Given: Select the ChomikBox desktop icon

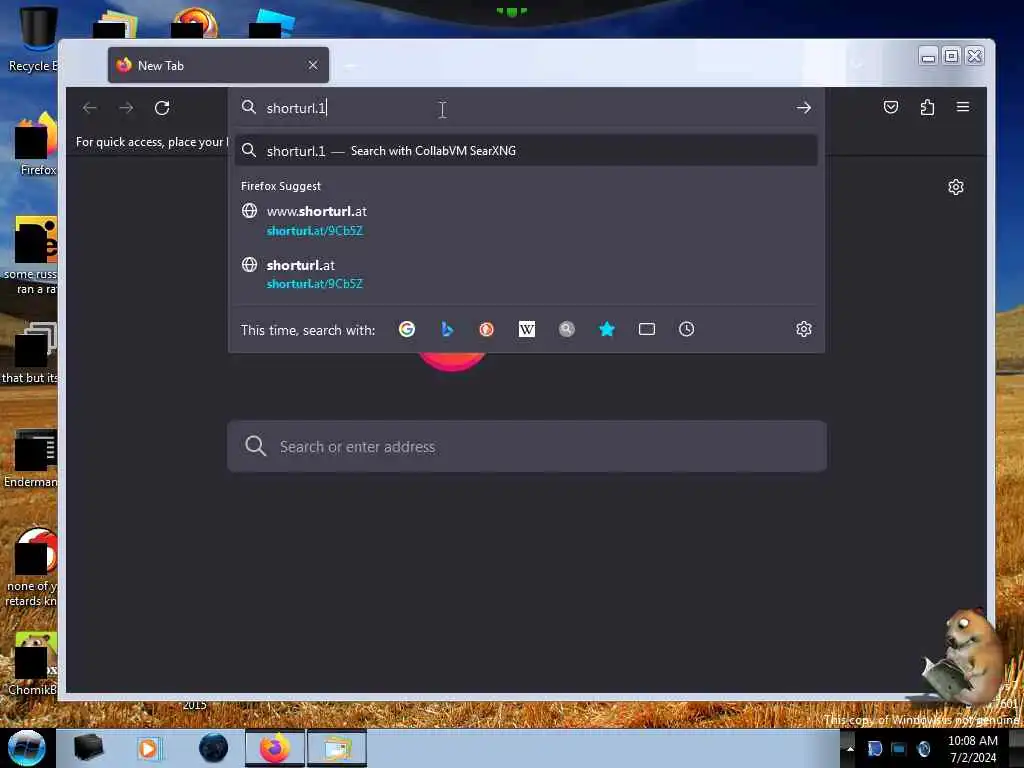Looking at the screenshot, I should click(33, 664).
